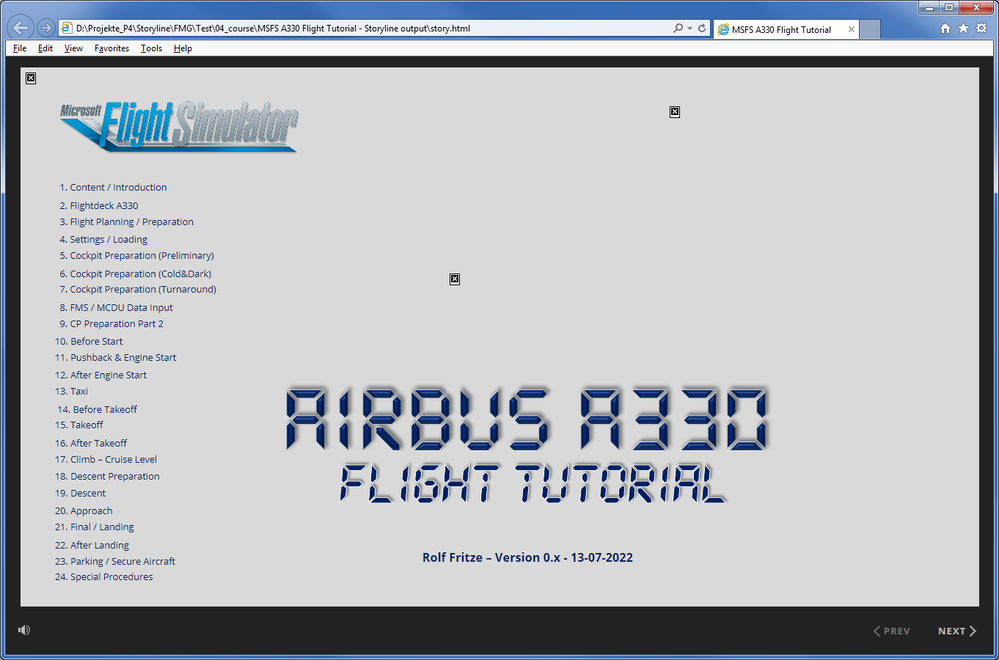Open the Help menu
The height and width of the screenshot is (660, 999).
[183, 48]
